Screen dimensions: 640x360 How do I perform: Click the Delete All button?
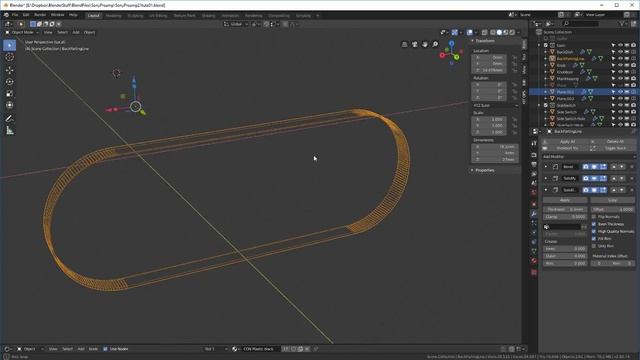tap(613, 142)
